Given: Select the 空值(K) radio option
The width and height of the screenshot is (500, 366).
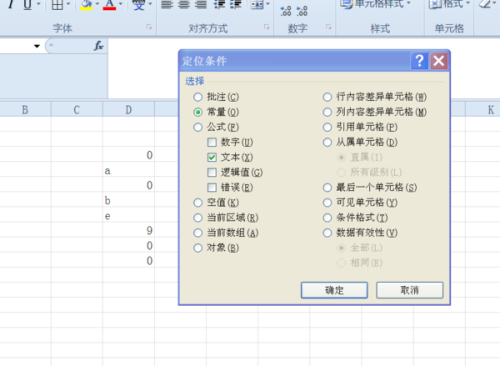Looking at the screenshot, I should [x=216, y=202].
